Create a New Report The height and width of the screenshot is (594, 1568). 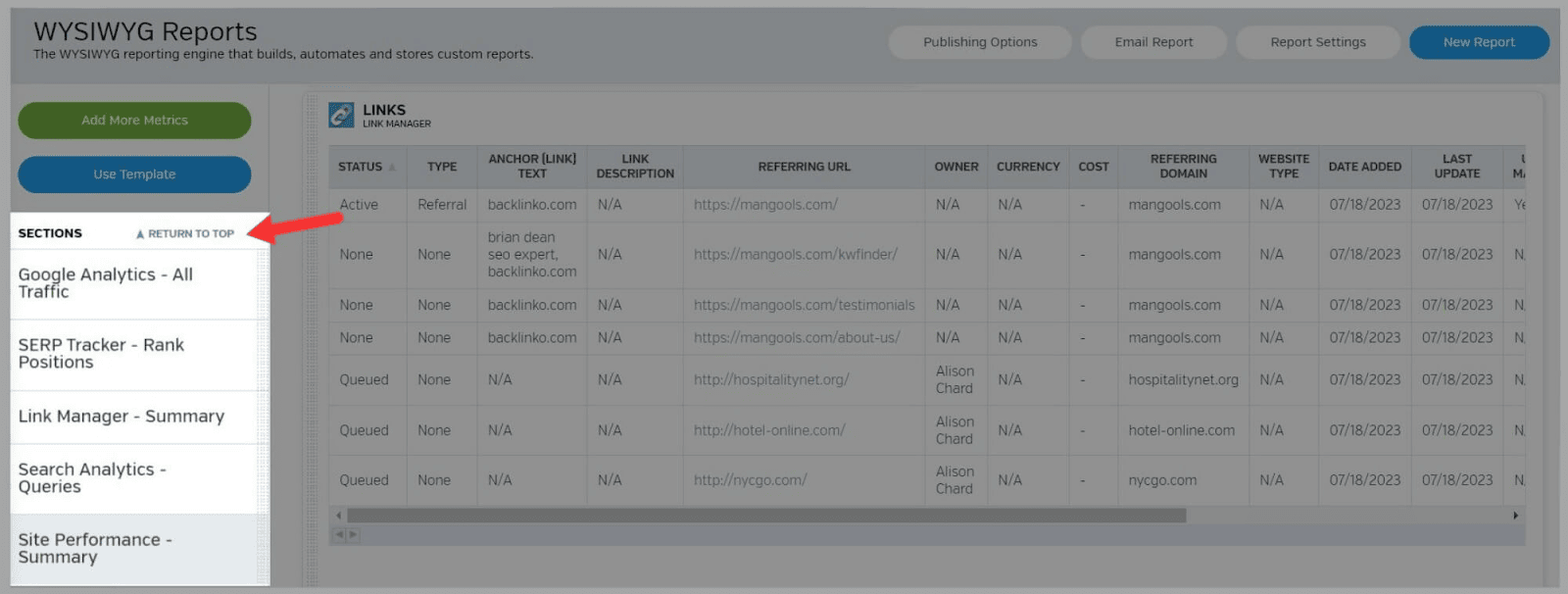(1478, 42)
